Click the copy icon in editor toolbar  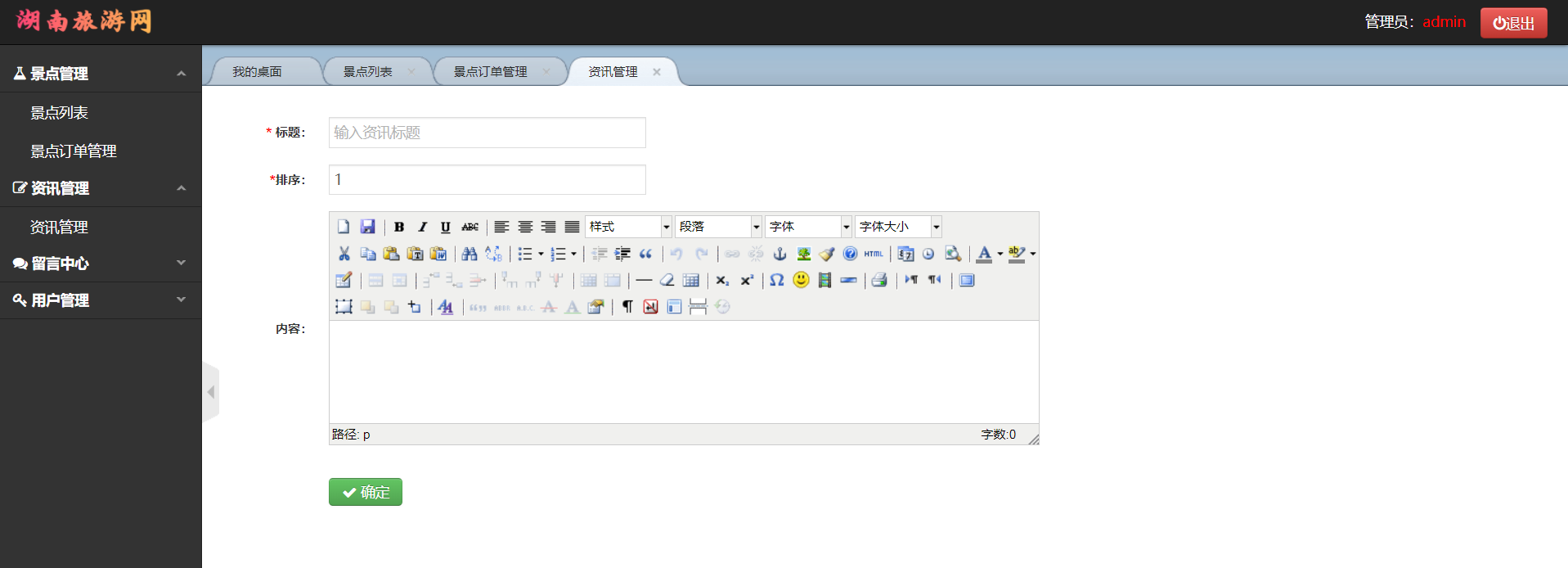coord(368,254)
